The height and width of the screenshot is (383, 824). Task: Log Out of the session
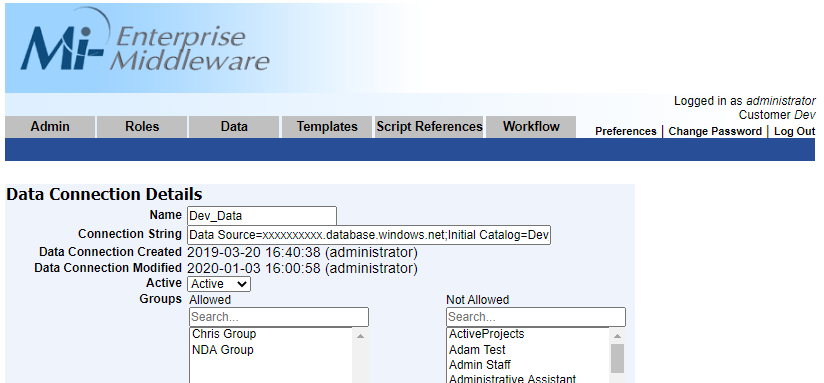click(794, 131)
